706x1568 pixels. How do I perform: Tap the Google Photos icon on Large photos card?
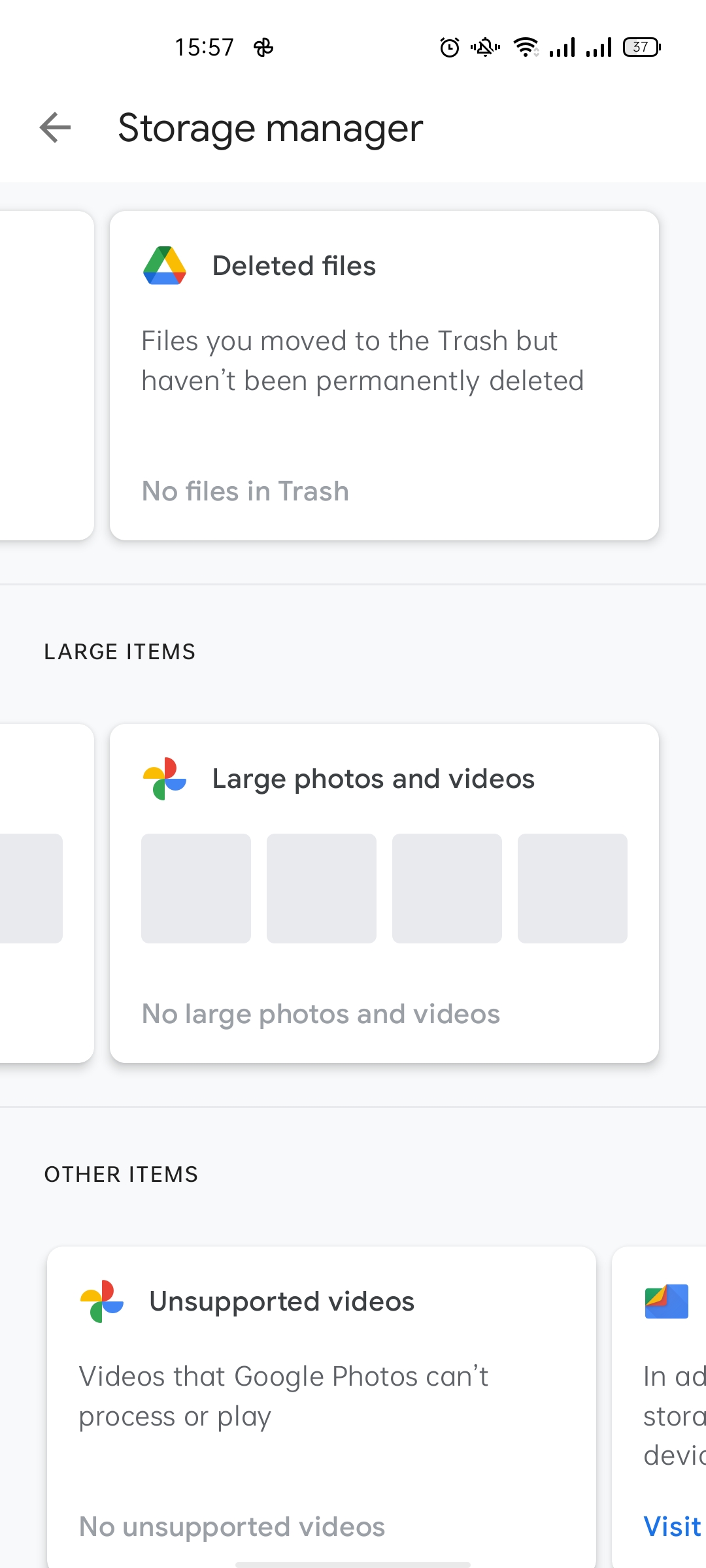click(165, 779)
